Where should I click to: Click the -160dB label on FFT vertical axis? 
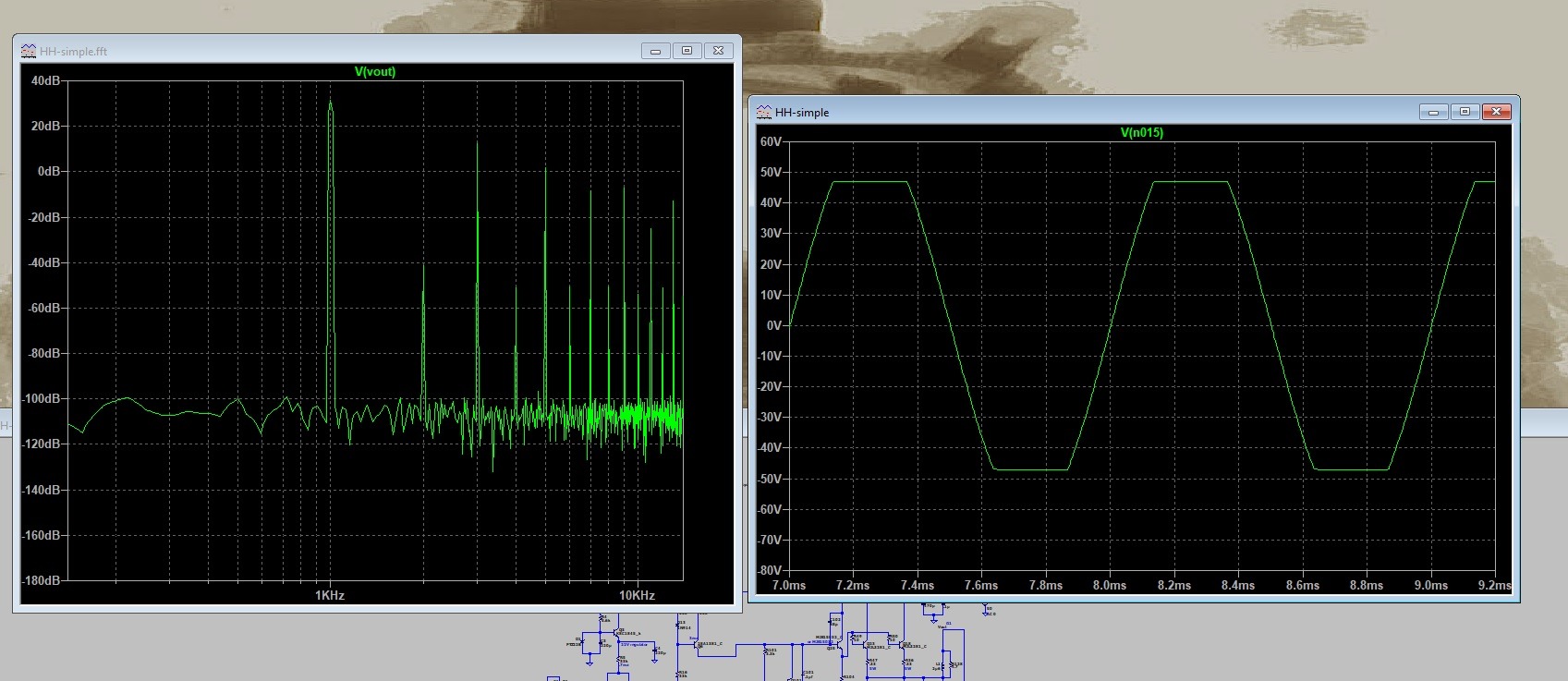42,535
